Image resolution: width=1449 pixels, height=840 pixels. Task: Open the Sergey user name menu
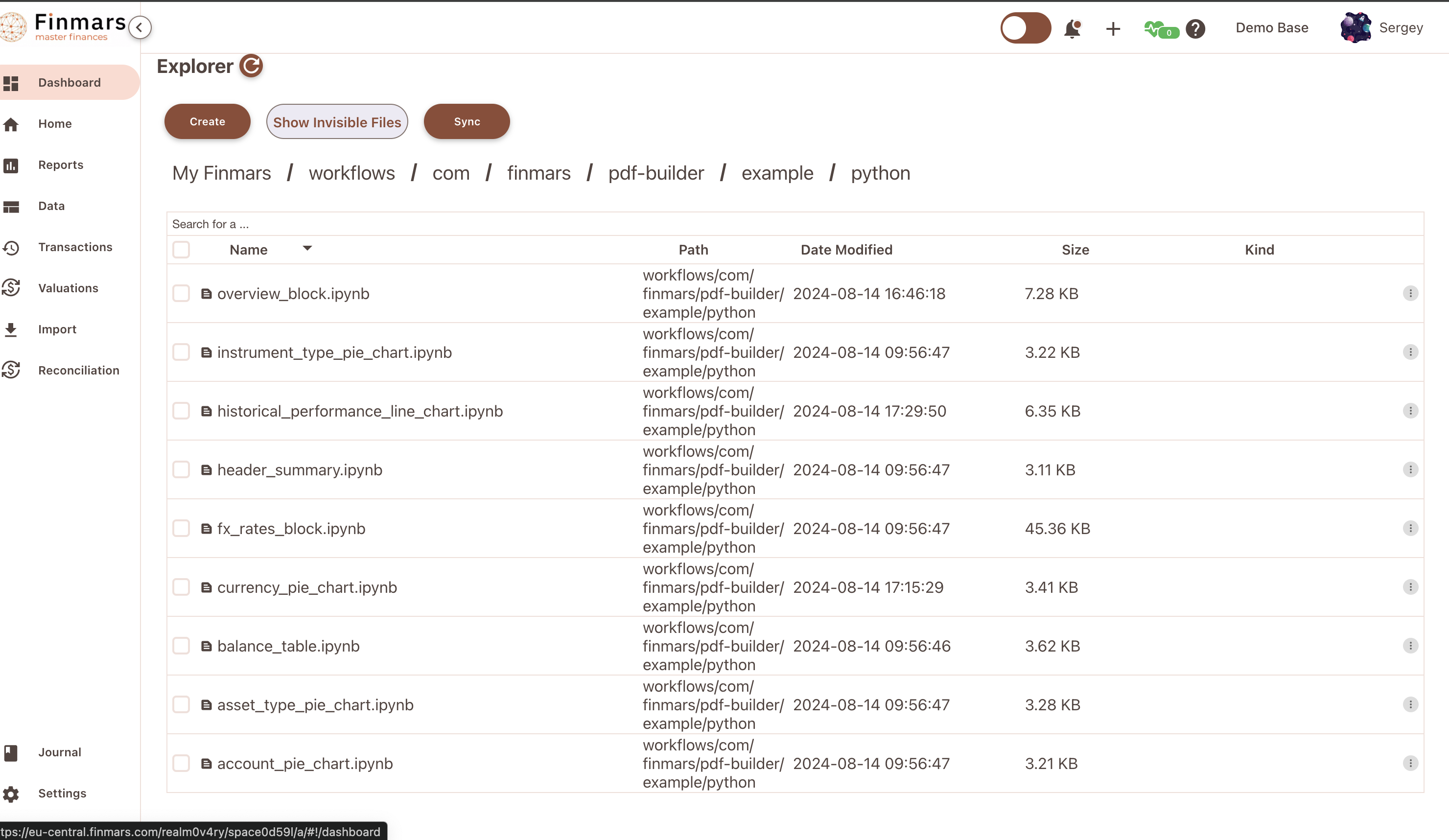pos(1401,27)
